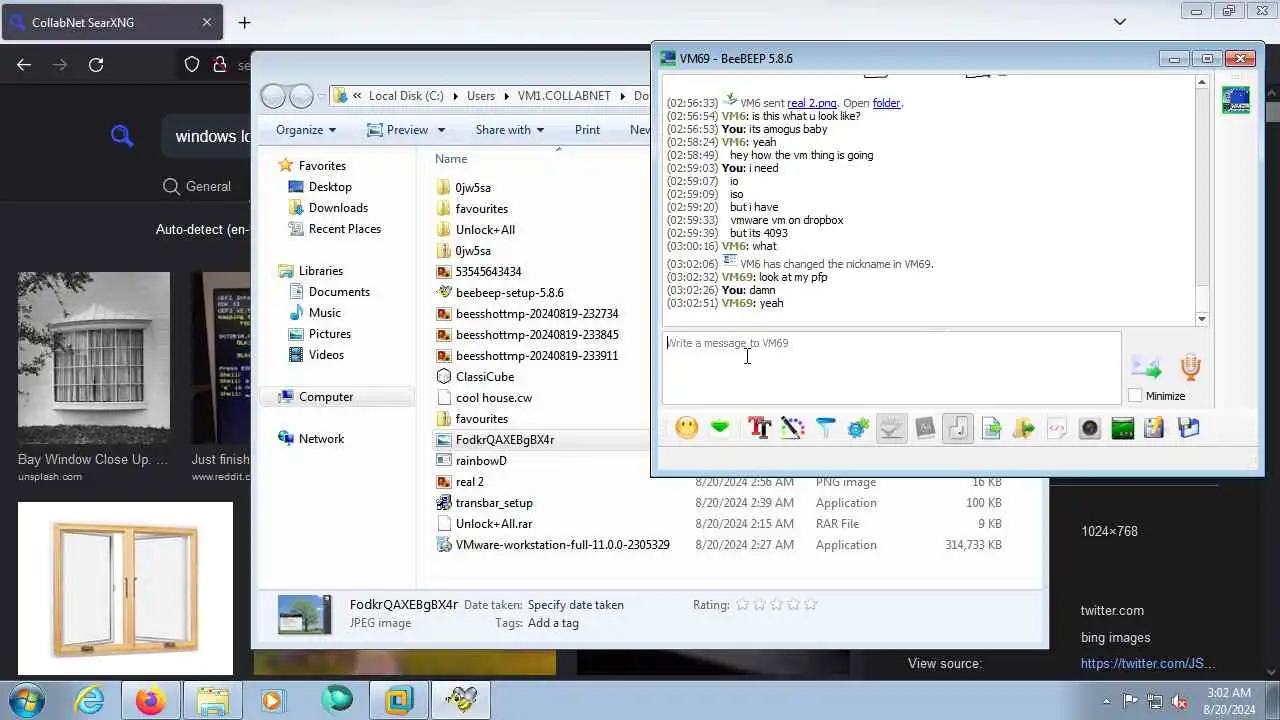1280x720 pixels.
Task: Click the Preview button in Explorer toolbar
Action: click(x=398, y=129)
